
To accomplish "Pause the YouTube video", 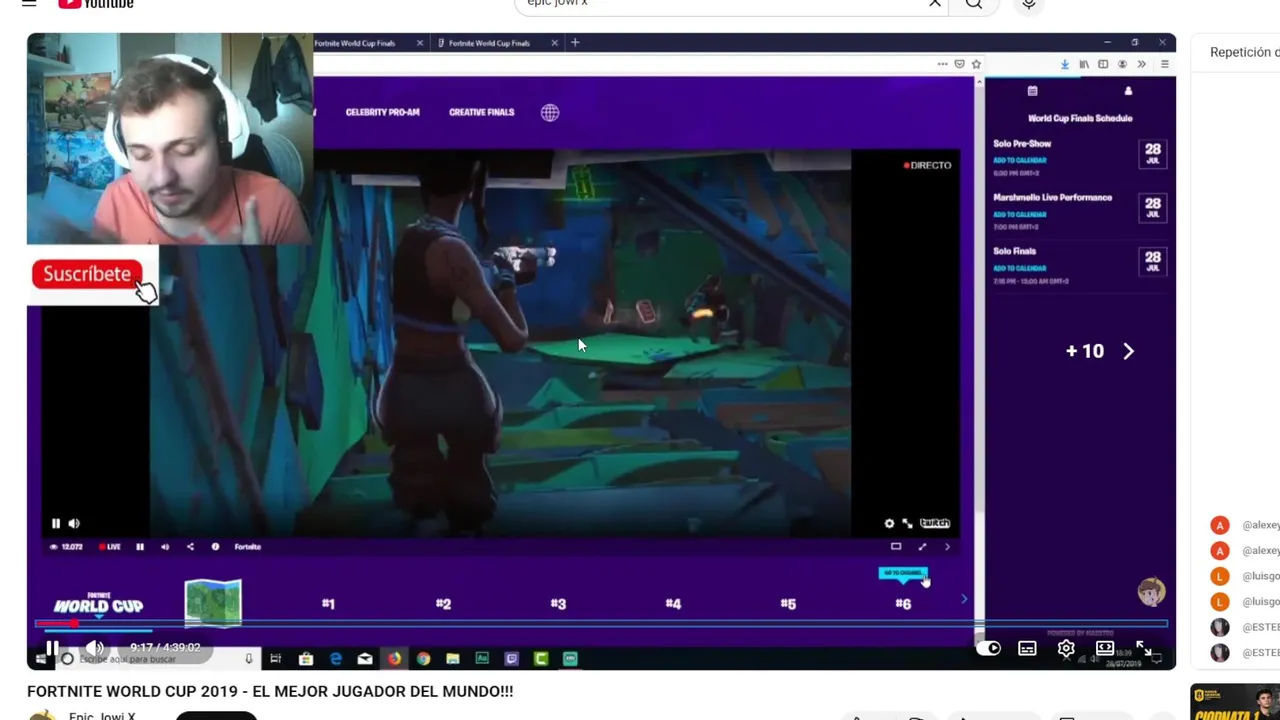I will point(52,648).
